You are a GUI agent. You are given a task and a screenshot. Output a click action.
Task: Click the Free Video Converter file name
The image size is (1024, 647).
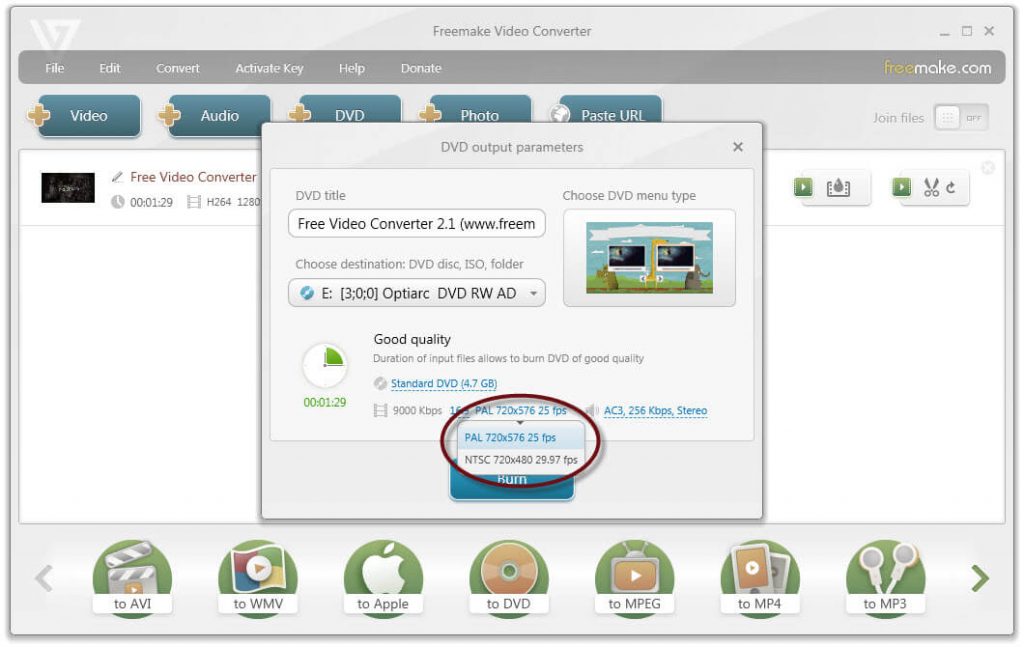click(193, 177)
